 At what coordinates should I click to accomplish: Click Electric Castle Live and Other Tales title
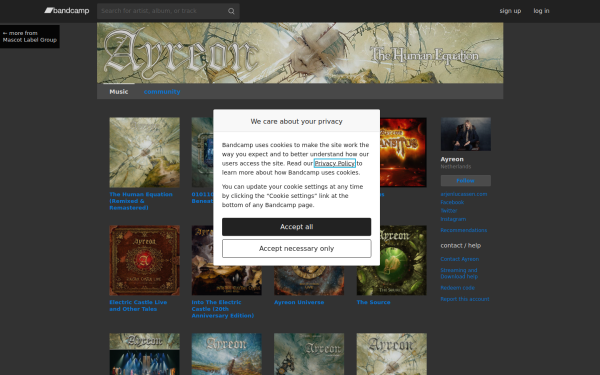138,305
